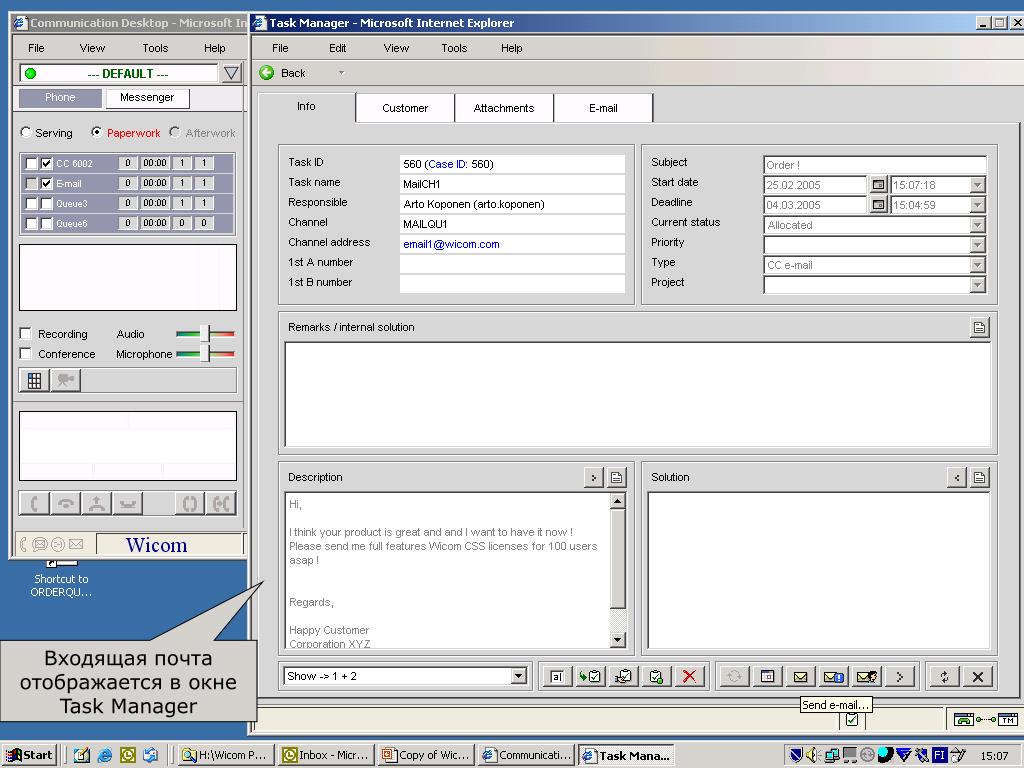Open the Start date time dropdown

977,185
